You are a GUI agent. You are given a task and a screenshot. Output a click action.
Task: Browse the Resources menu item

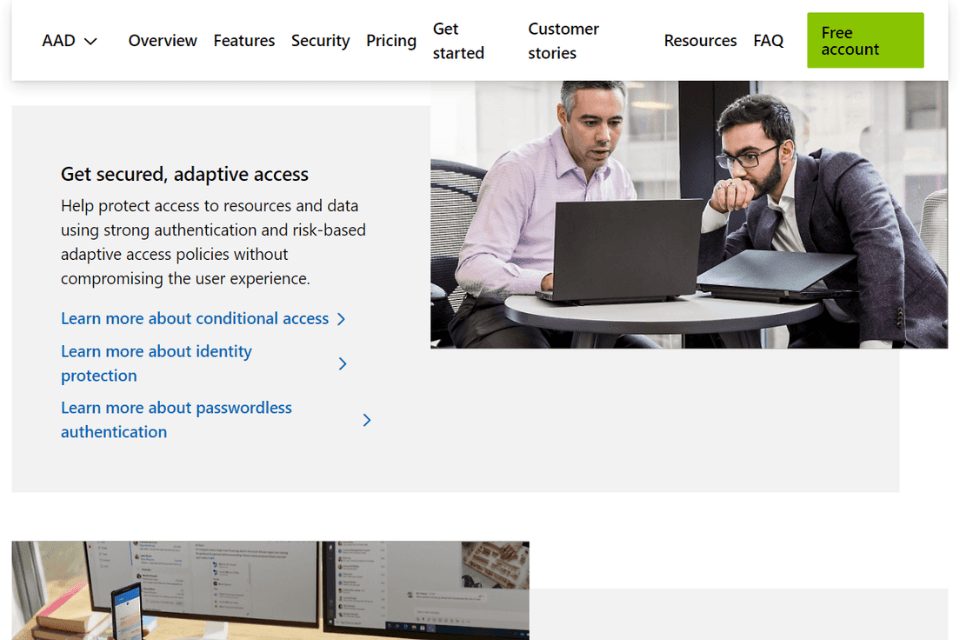tap(700, 40)
